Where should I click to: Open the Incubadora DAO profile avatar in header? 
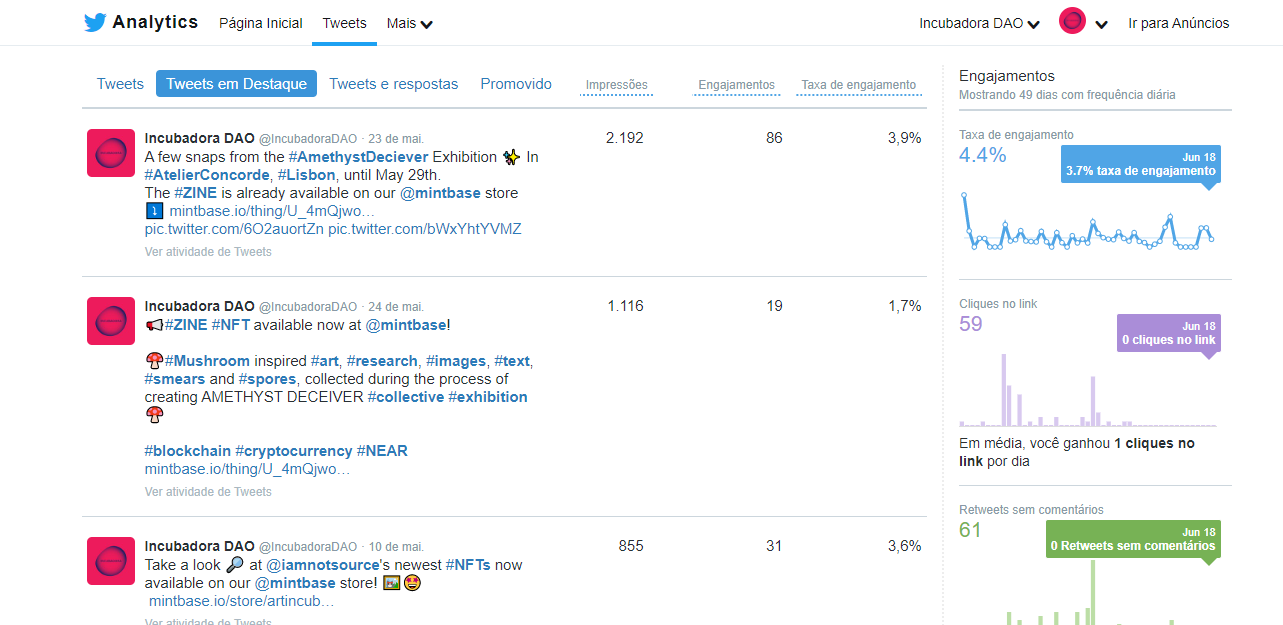point(1072,21)
